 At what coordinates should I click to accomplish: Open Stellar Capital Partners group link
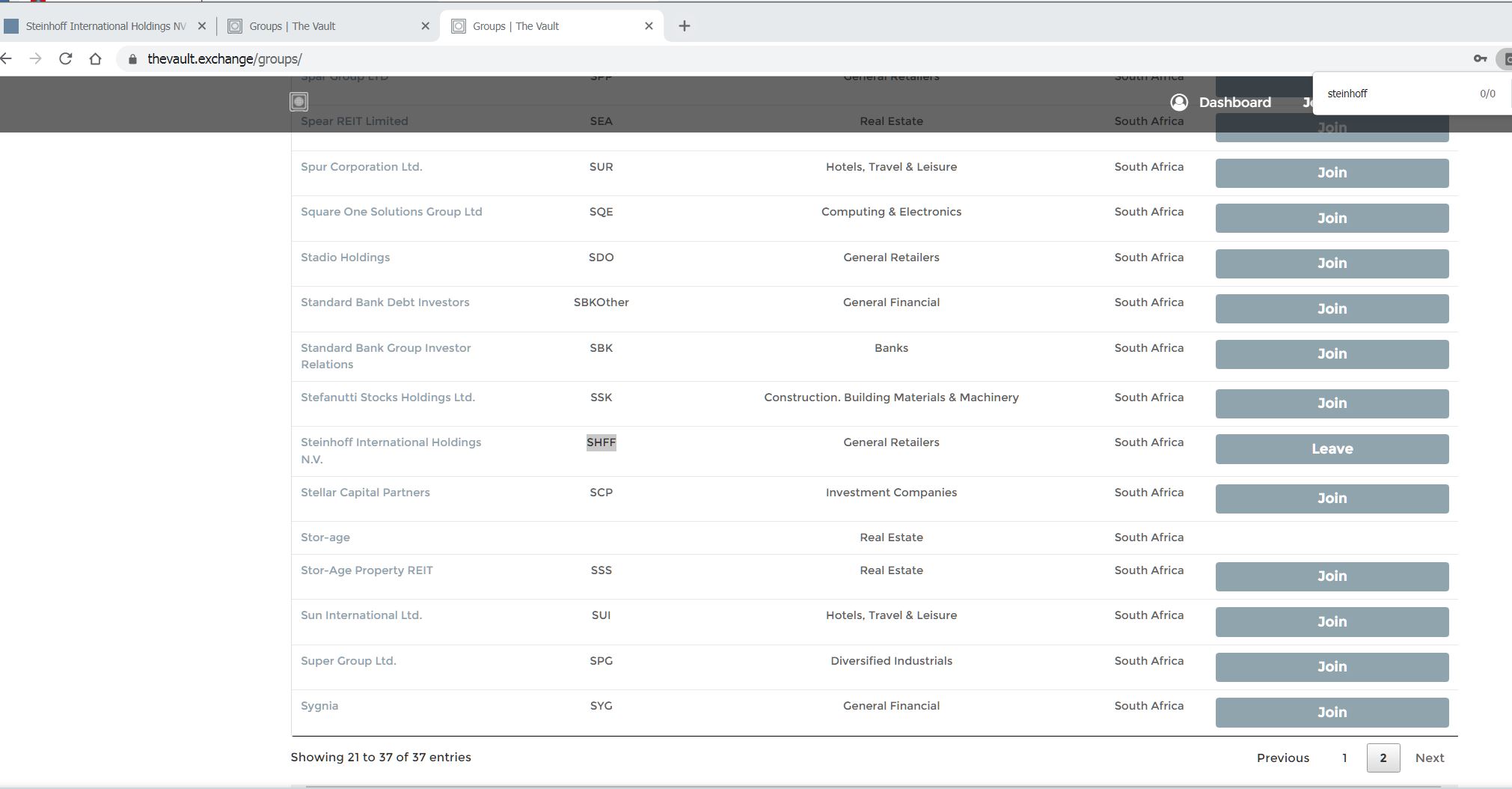pyautogui.click(x=365, y=493)
